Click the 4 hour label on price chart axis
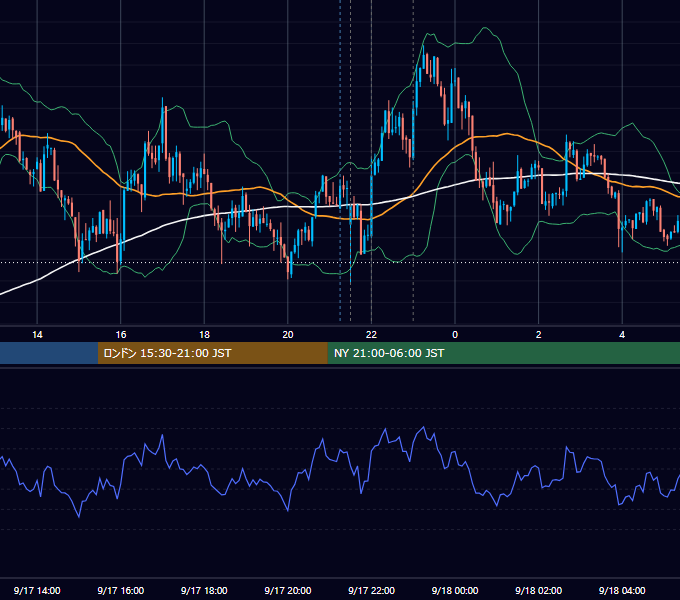Image resolution: width=680 pixels, height=600 pixels. pyautogui.click(x=622, y=335)
